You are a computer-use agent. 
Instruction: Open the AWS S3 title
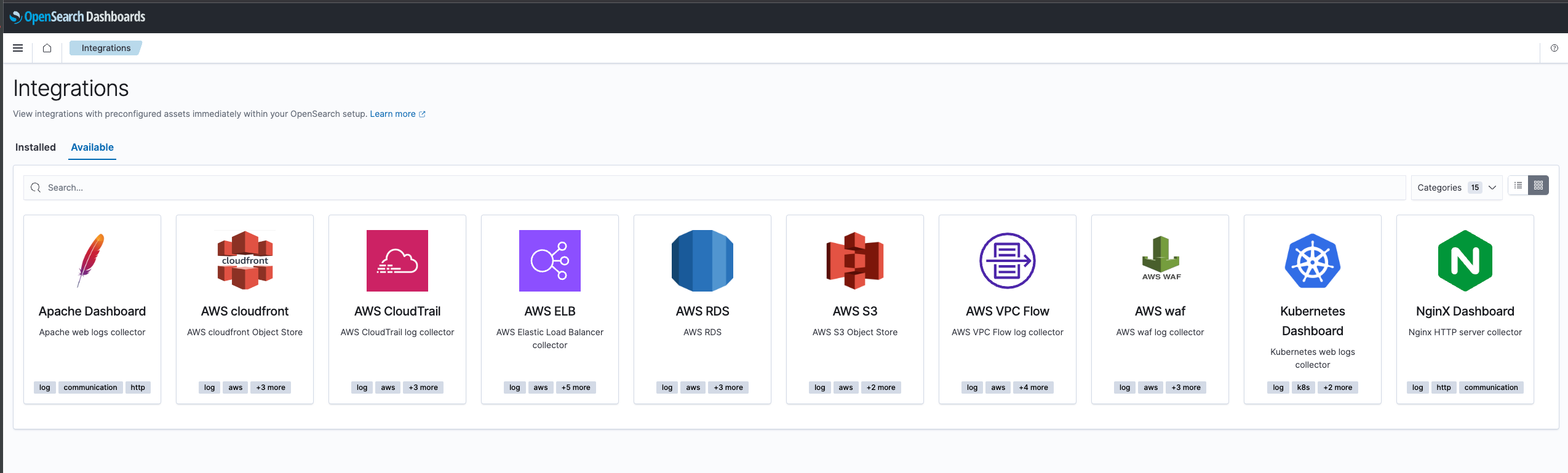point(855,311)
